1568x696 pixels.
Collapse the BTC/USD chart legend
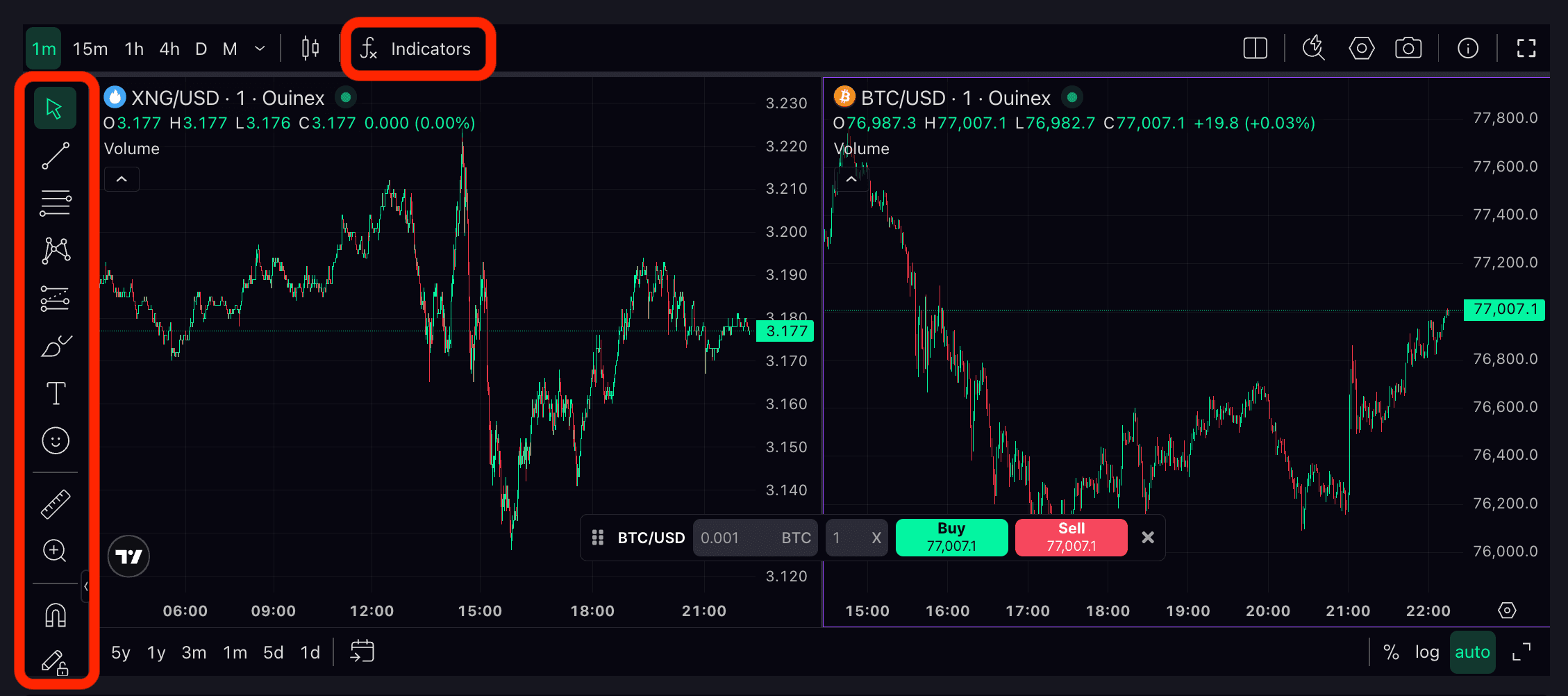[x=851, y=179]
